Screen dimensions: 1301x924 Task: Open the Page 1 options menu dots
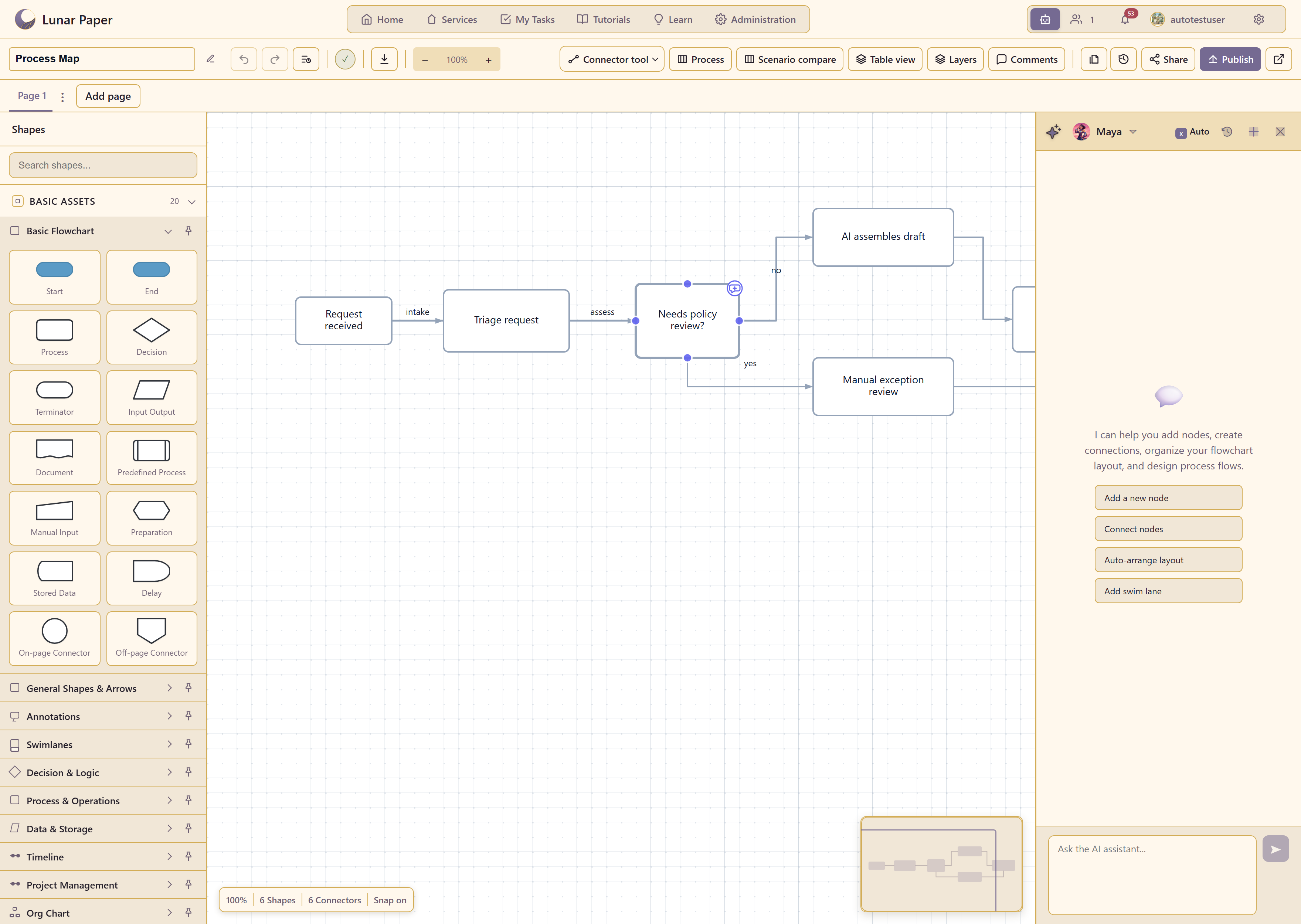[x=62, y=97]
